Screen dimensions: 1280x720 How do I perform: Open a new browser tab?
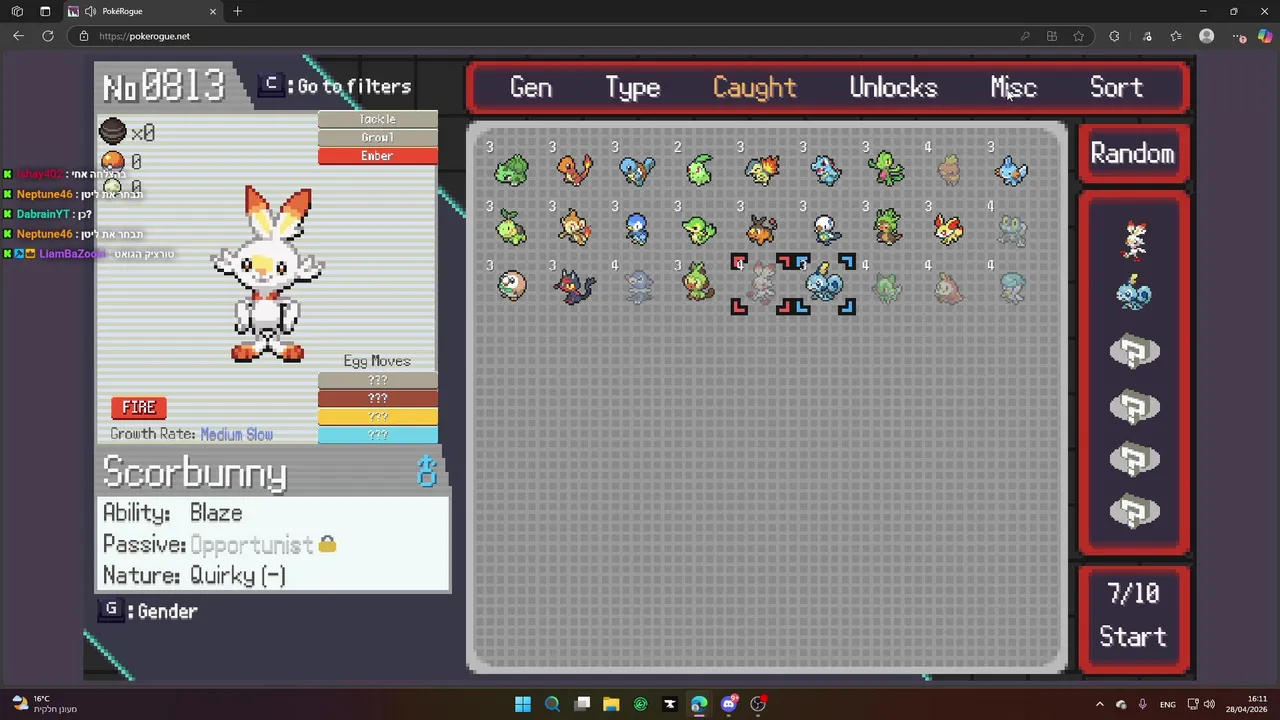[x=237, y=11]
